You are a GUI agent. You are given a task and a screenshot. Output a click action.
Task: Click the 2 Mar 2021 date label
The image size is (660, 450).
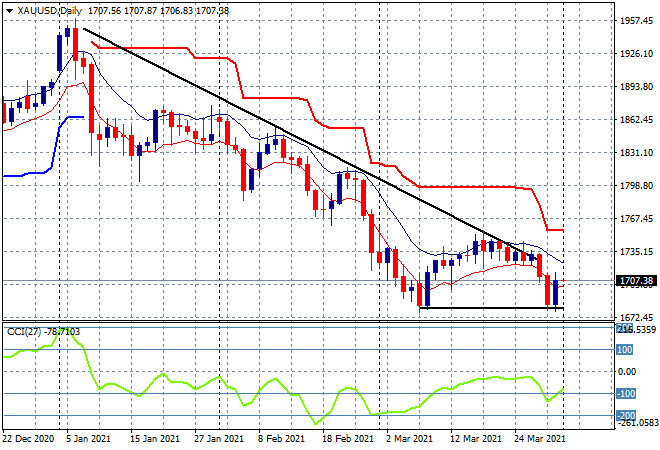coord(409,439)
